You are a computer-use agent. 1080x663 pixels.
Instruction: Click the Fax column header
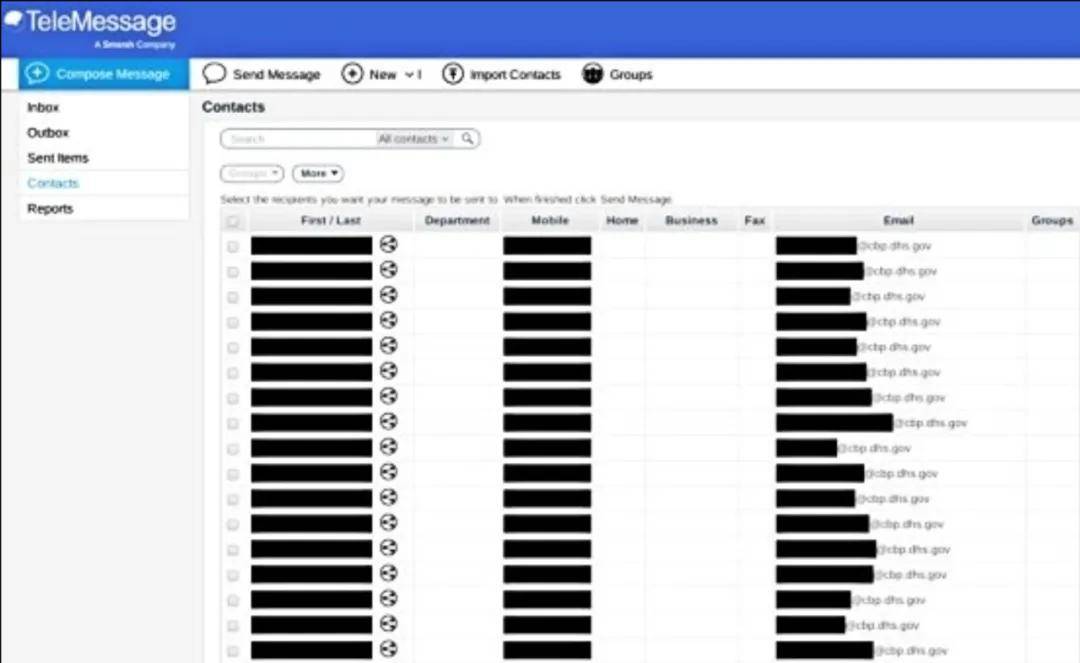click(x=755, y=220)
